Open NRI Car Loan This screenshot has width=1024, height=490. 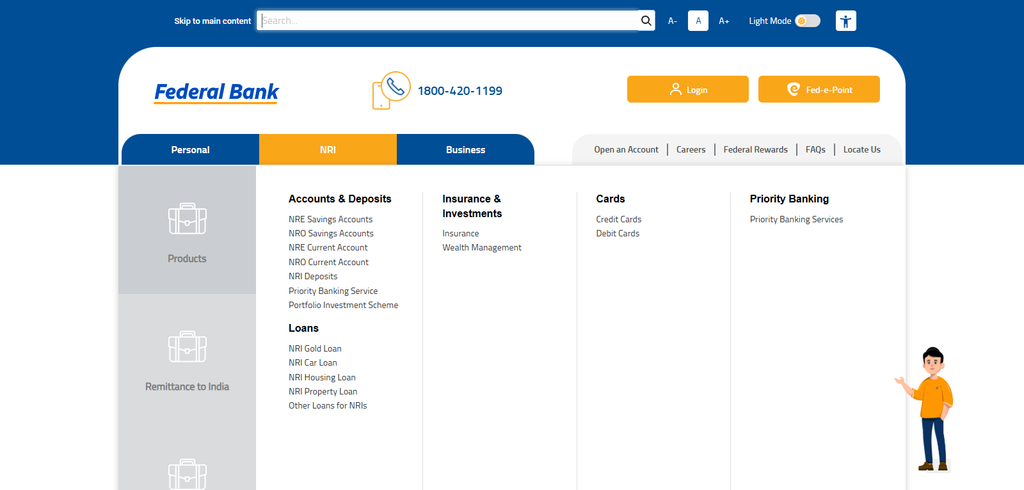[x=313, y=363]
